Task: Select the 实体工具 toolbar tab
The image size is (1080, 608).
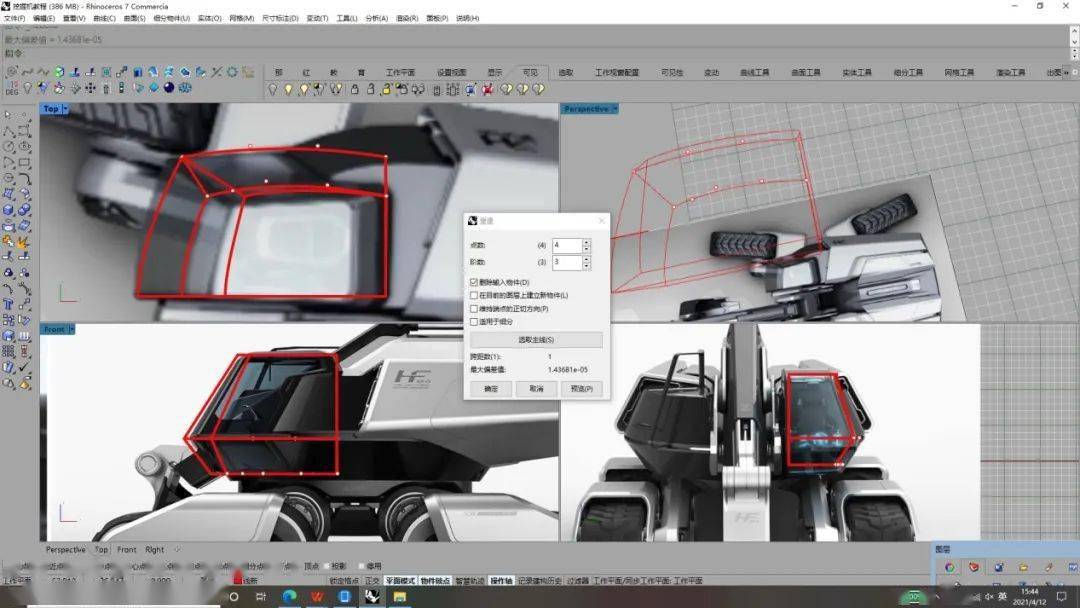Action: [857, 72]
